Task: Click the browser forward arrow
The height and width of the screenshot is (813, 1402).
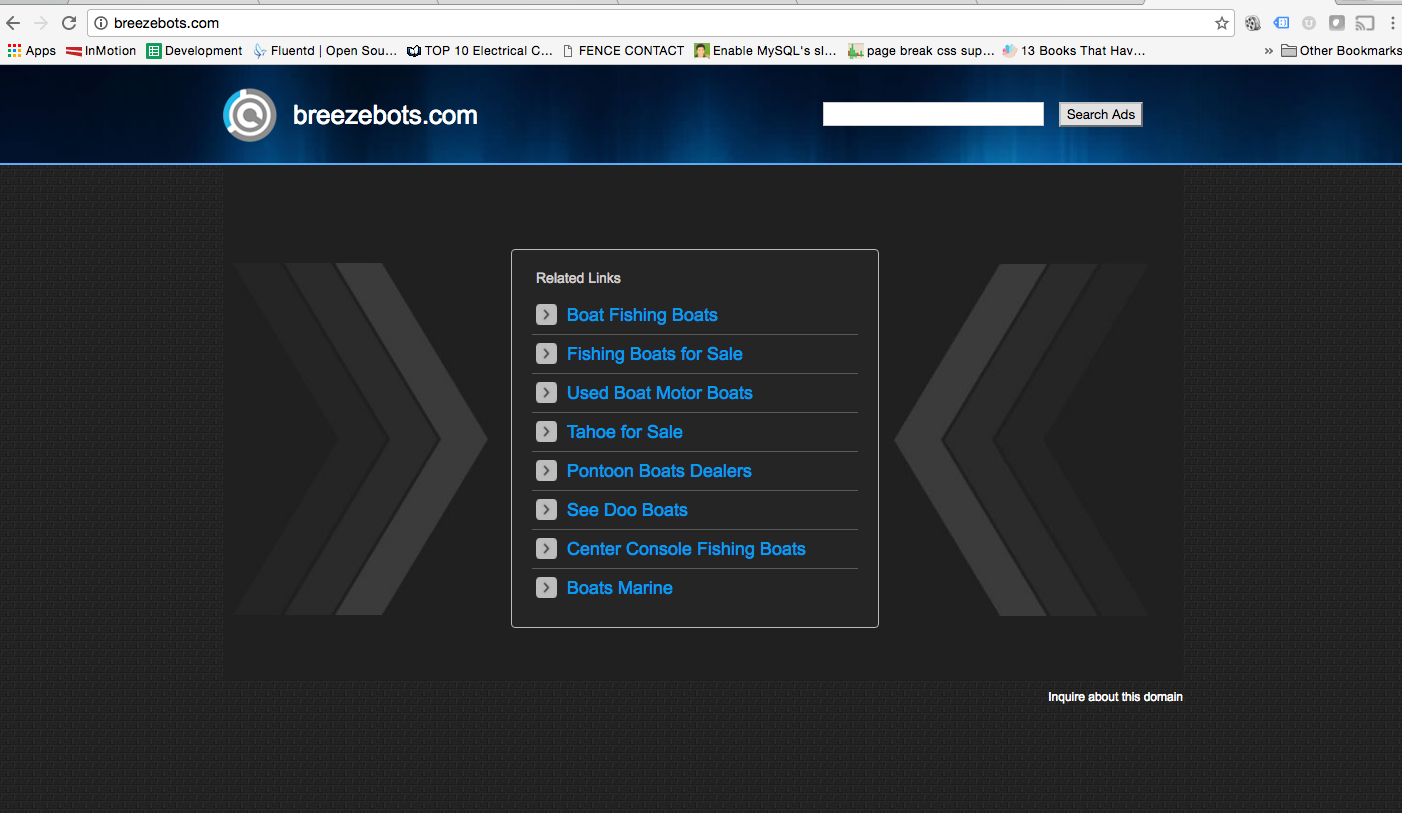Action: tap(41, 23)
